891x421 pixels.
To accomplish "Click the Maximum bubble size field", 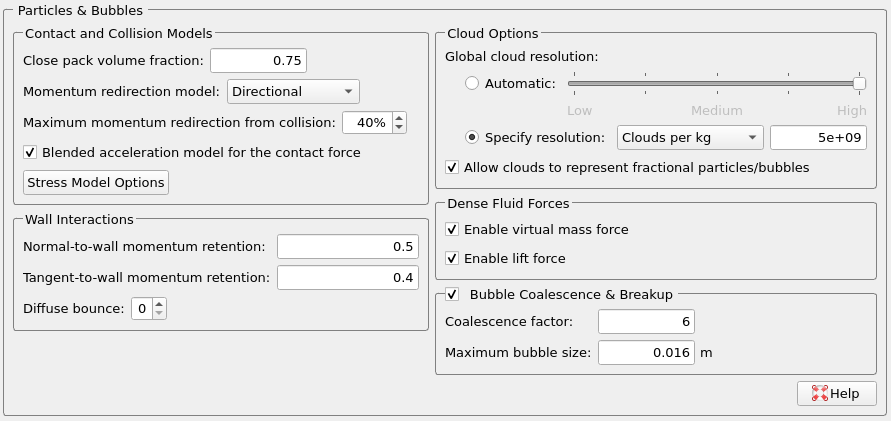I will 646,352.
